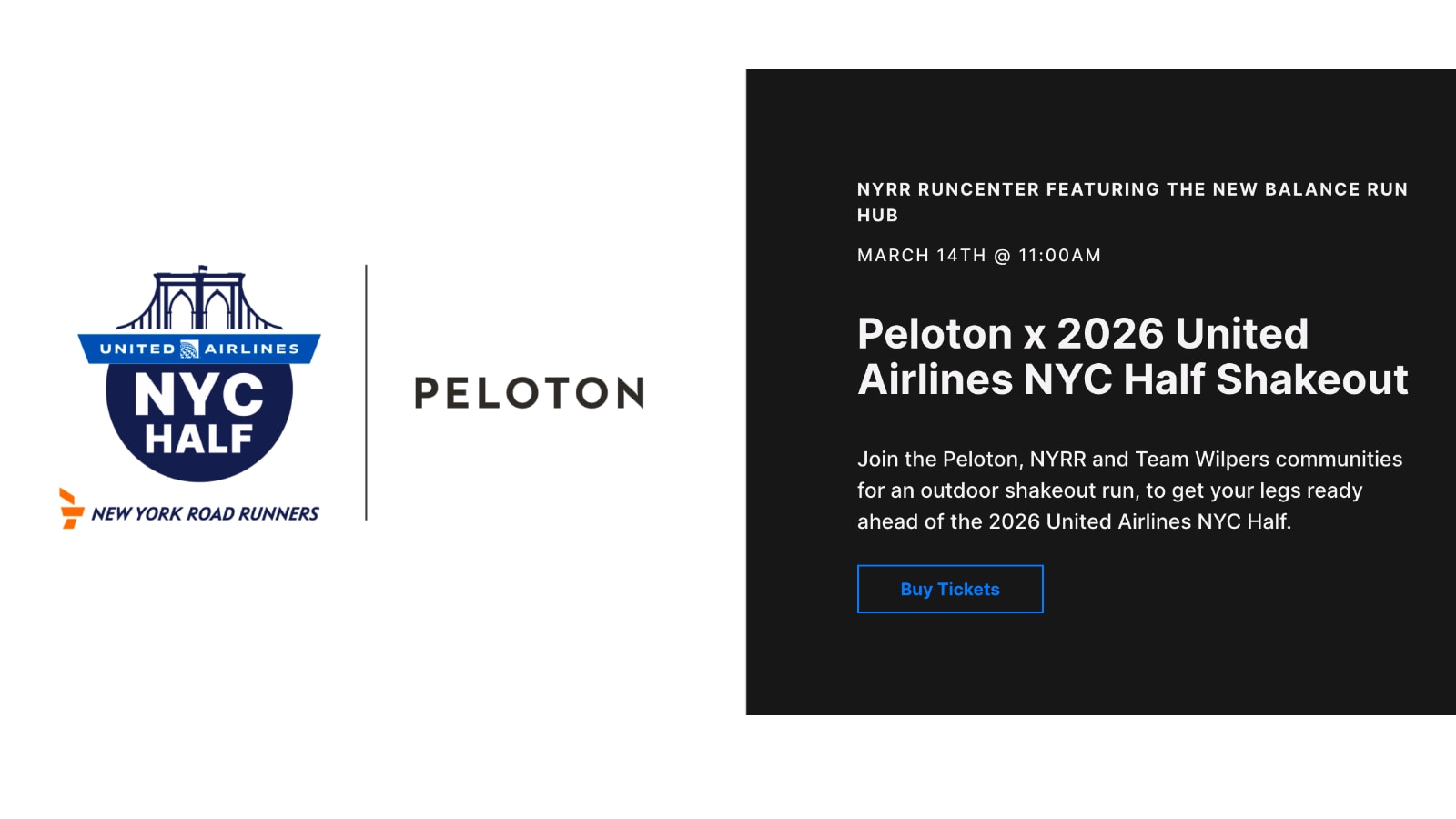The image size is (1456, 819).
Task: Click the HALF text in navy badge
Action: [x=199, y=440]
